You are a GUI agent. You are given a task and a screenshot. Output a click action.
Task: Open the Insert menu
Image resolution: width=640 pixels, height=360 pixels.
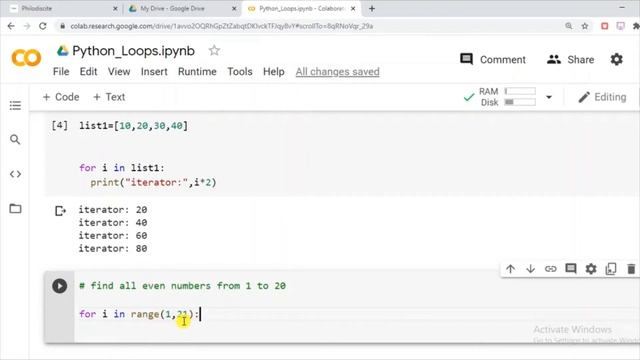[154, 72]
